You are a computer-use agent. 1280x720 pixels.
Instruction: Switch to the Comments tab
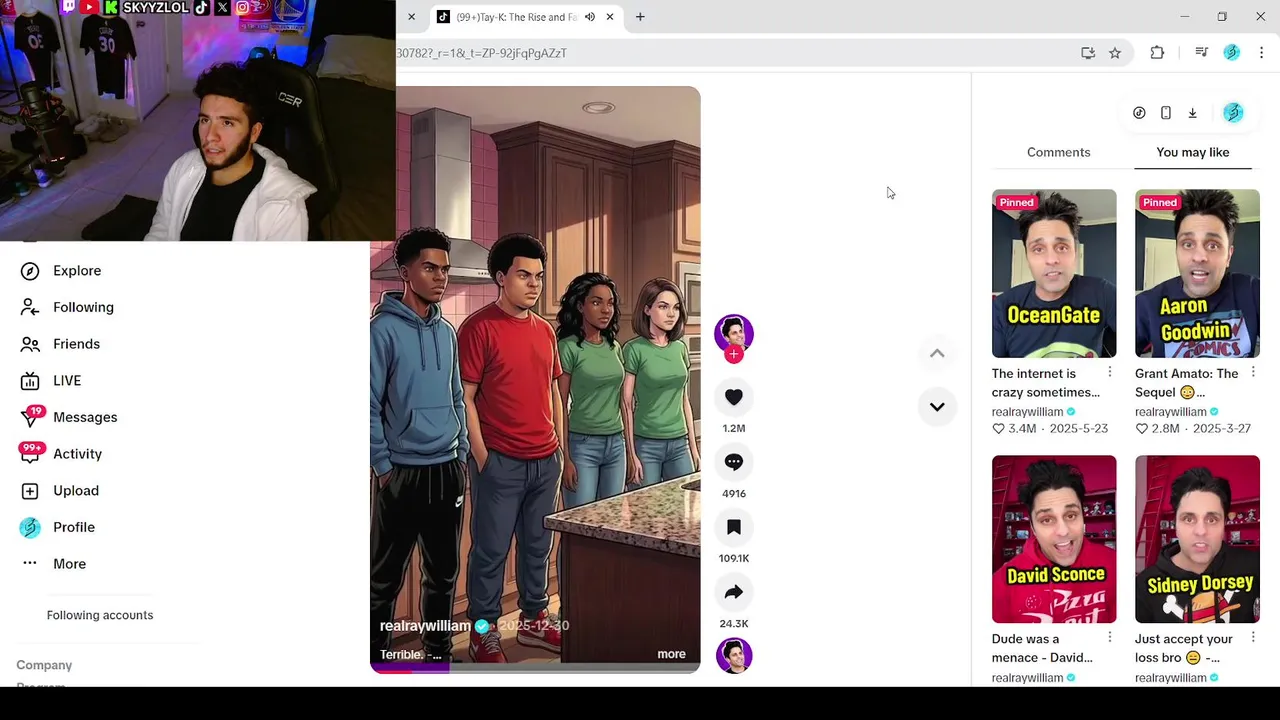(x=1058, y=152)
